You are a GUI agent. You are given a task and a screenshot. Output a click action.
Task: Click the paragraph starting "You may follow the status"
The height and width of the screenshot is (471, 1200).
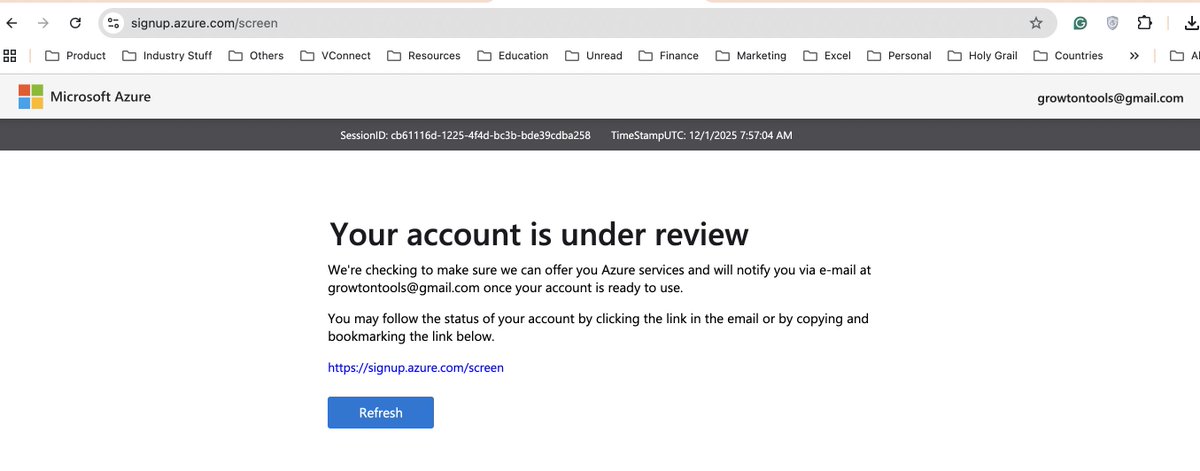pos(598,328)
